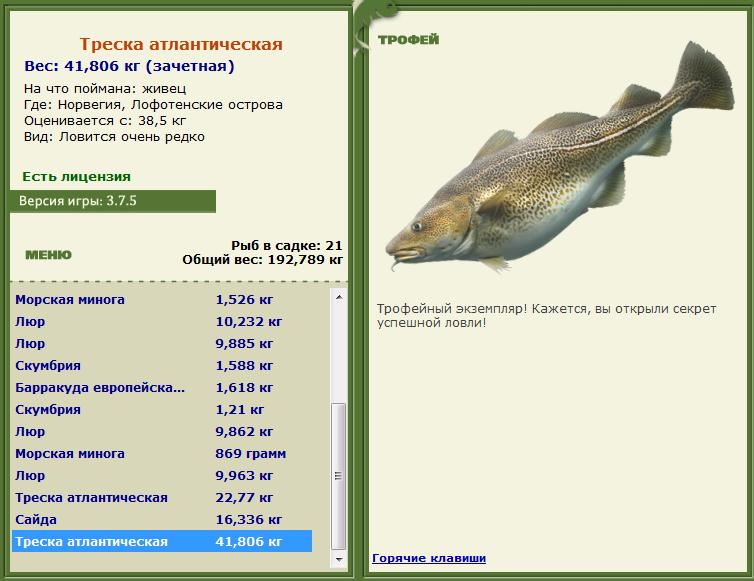Click the Общий вес: 192,789 кг text
Screen dimensions: 754x581
coord(263,260)
